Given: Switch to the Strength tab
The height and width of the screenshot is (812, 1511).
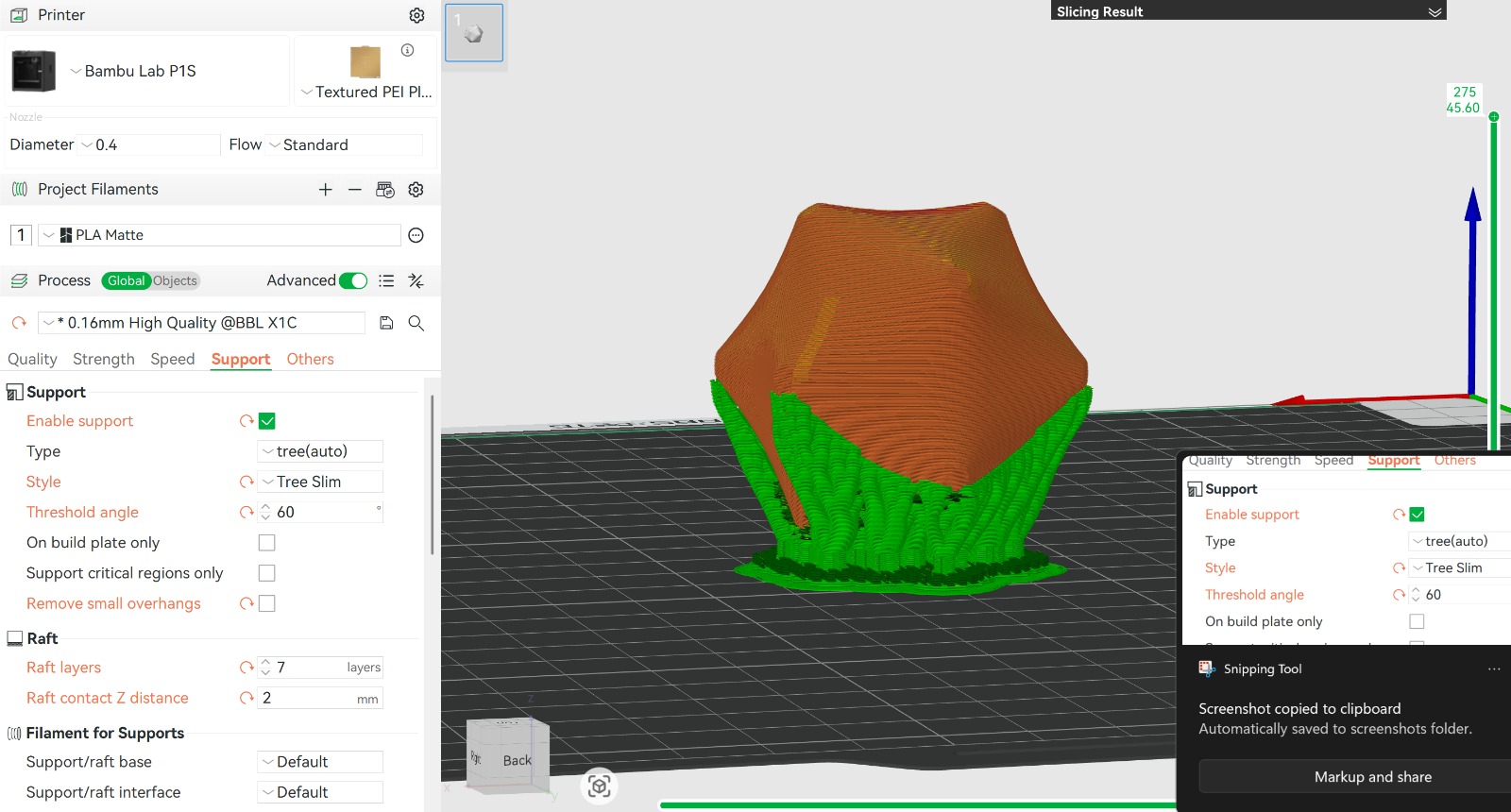Looking at the screenshot, I should click(104, 359).
